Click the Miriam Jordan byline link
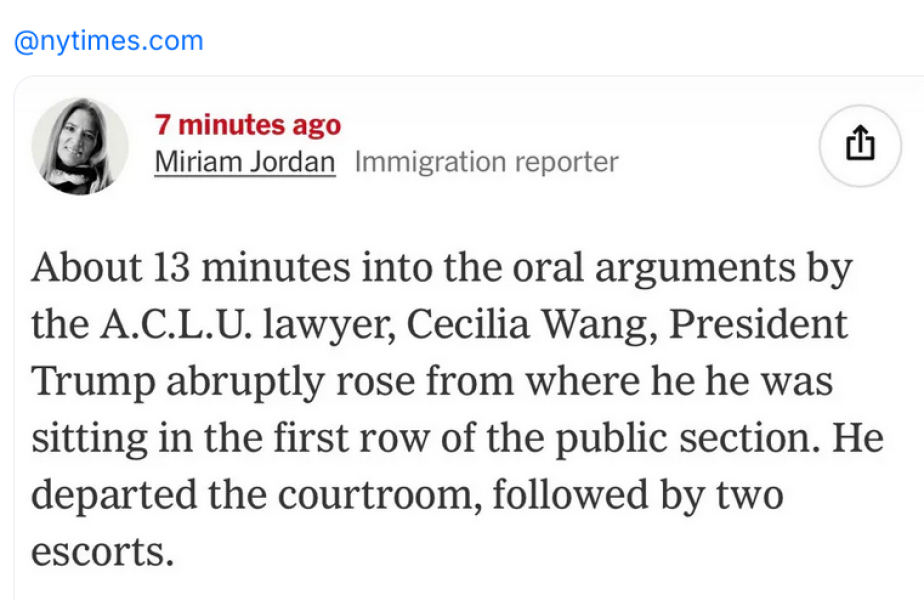Viewport: 924px width, 600px height. (245, 162)
